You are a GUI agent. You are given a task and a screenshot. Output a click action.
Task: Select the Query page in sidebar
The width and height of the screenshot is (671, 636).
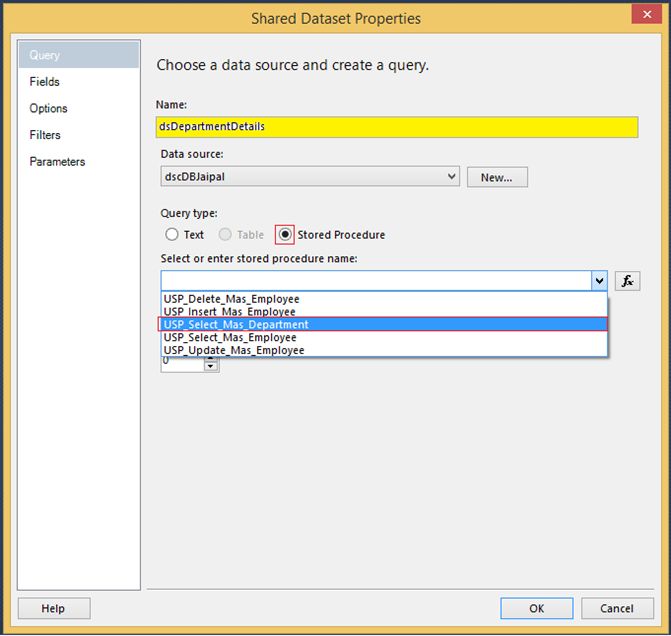pos(45,55)
